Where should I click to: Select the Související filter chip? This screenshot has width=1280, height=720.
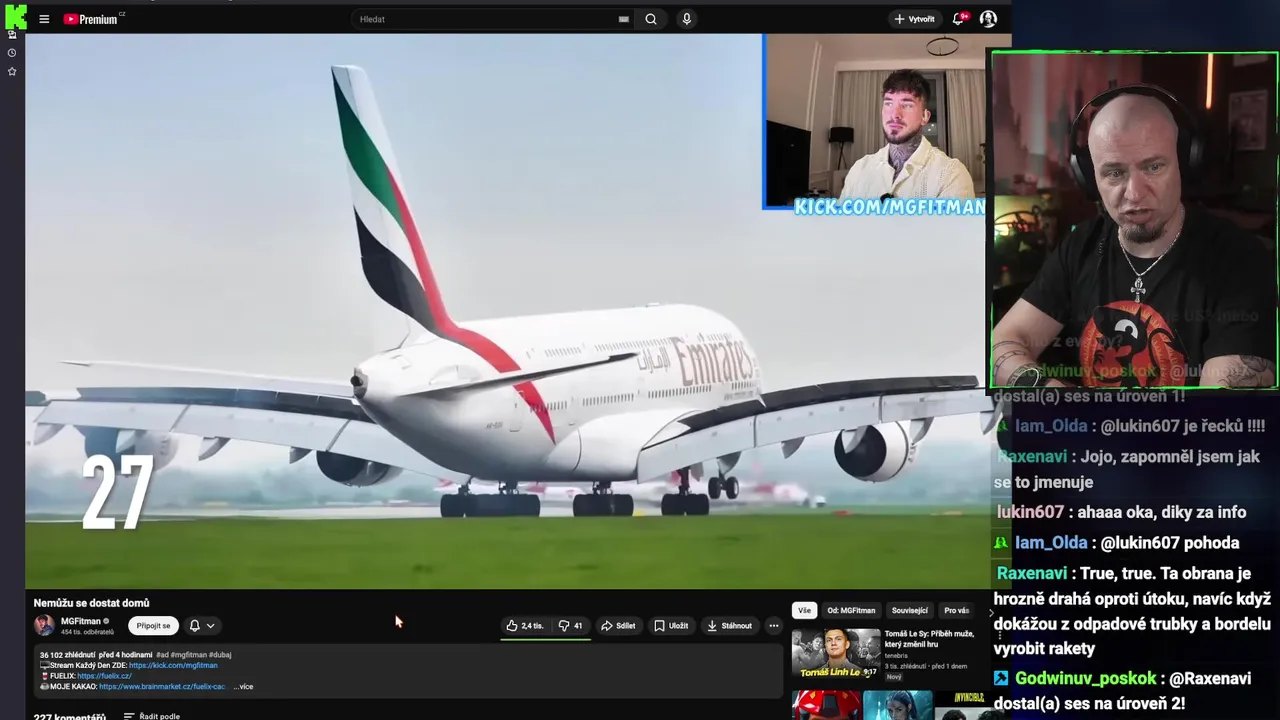click(x=910, y=610)
